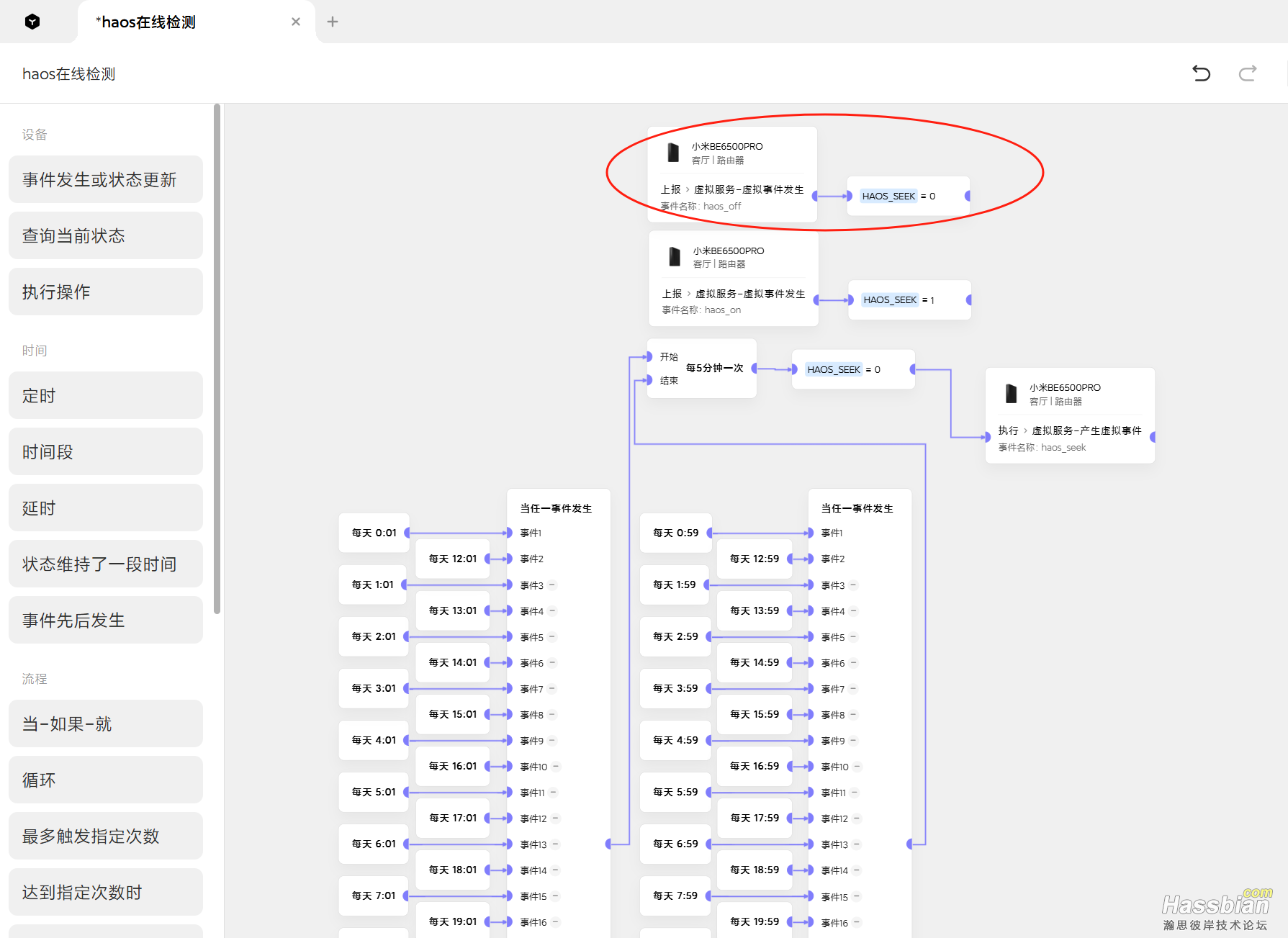Select the 每天 2:01 timer node

374,636
